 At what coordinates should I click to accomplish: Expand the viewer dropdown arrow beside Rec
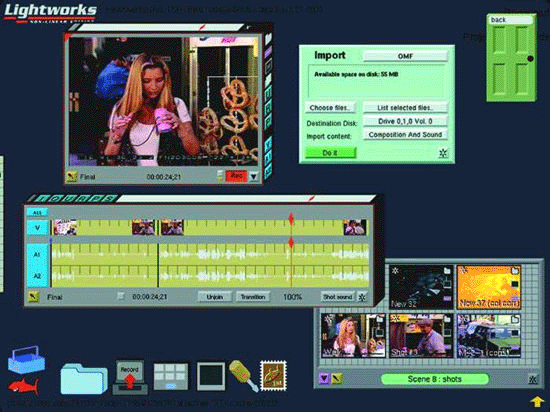(254, 176)
